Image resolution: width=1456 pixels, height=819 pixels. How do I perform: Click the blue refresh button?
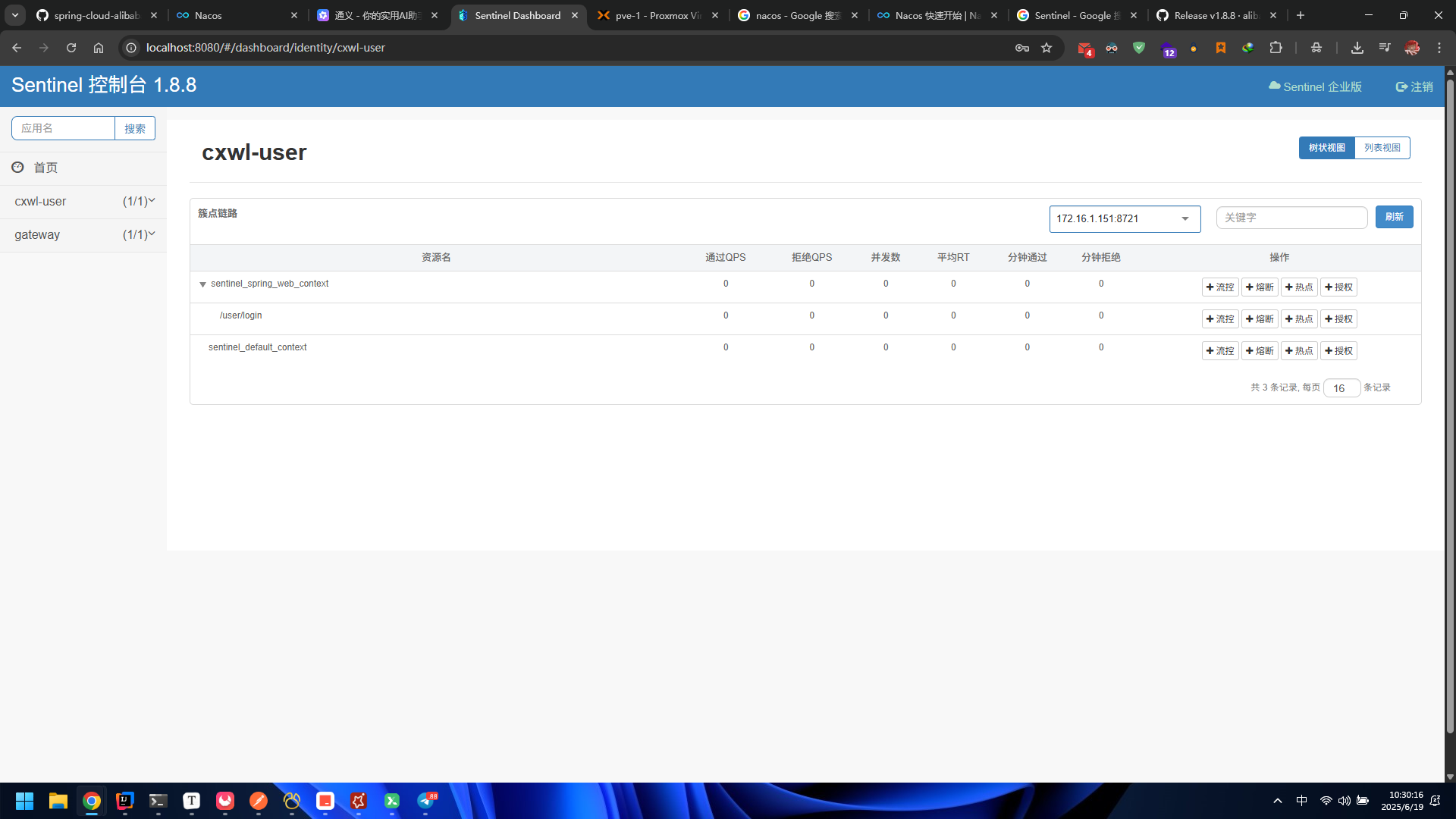[x=1394, y=218]
